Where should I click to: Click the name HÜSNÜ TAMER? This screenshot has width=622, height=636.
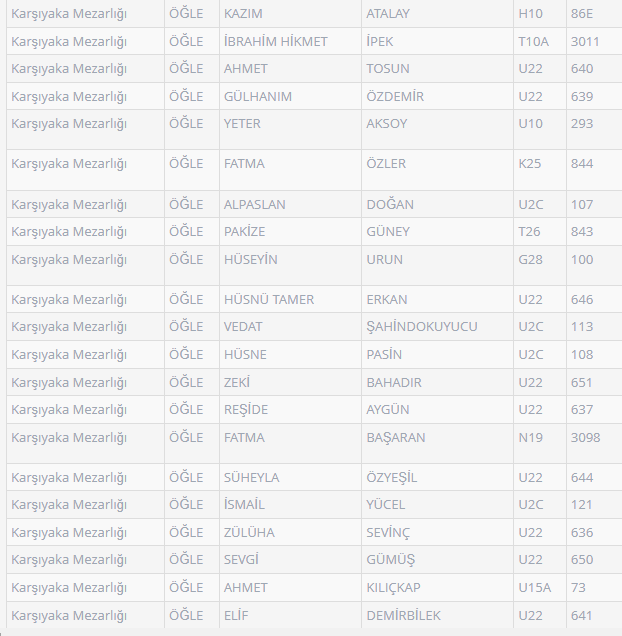(269, 300)
